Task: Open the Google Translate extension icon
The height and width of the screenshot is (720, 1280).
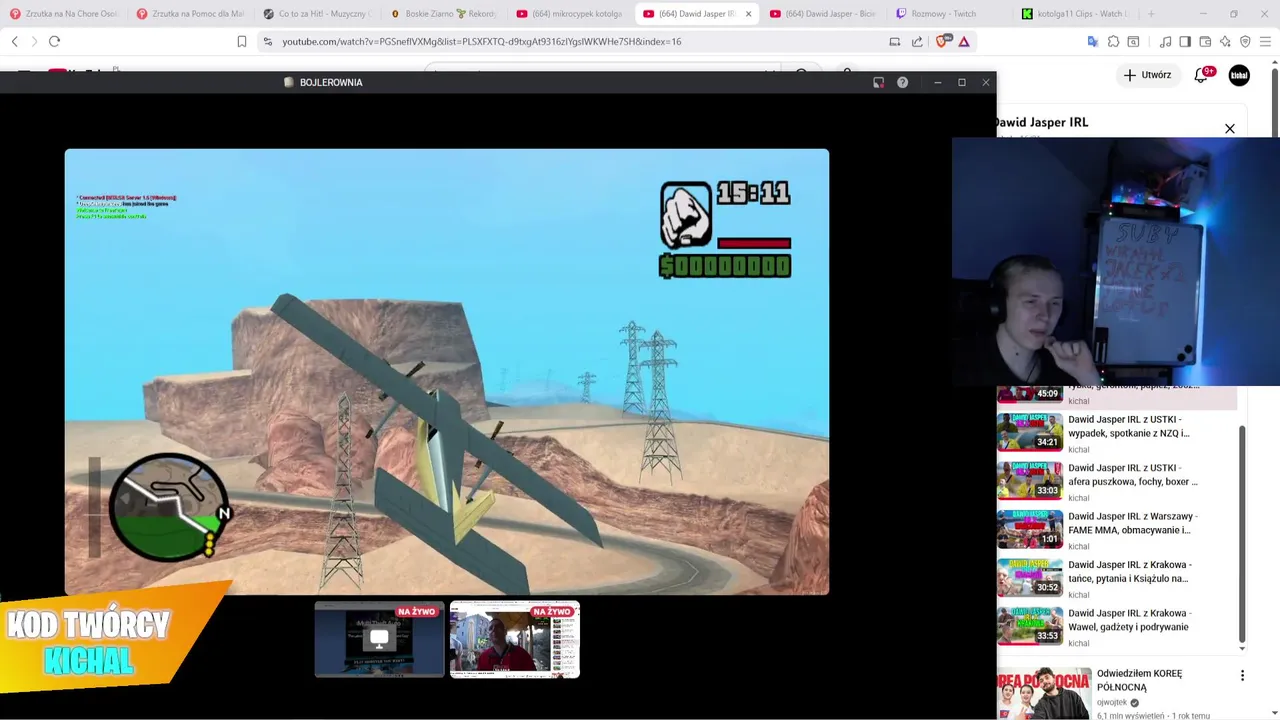Action: [x=1093, y=41]
